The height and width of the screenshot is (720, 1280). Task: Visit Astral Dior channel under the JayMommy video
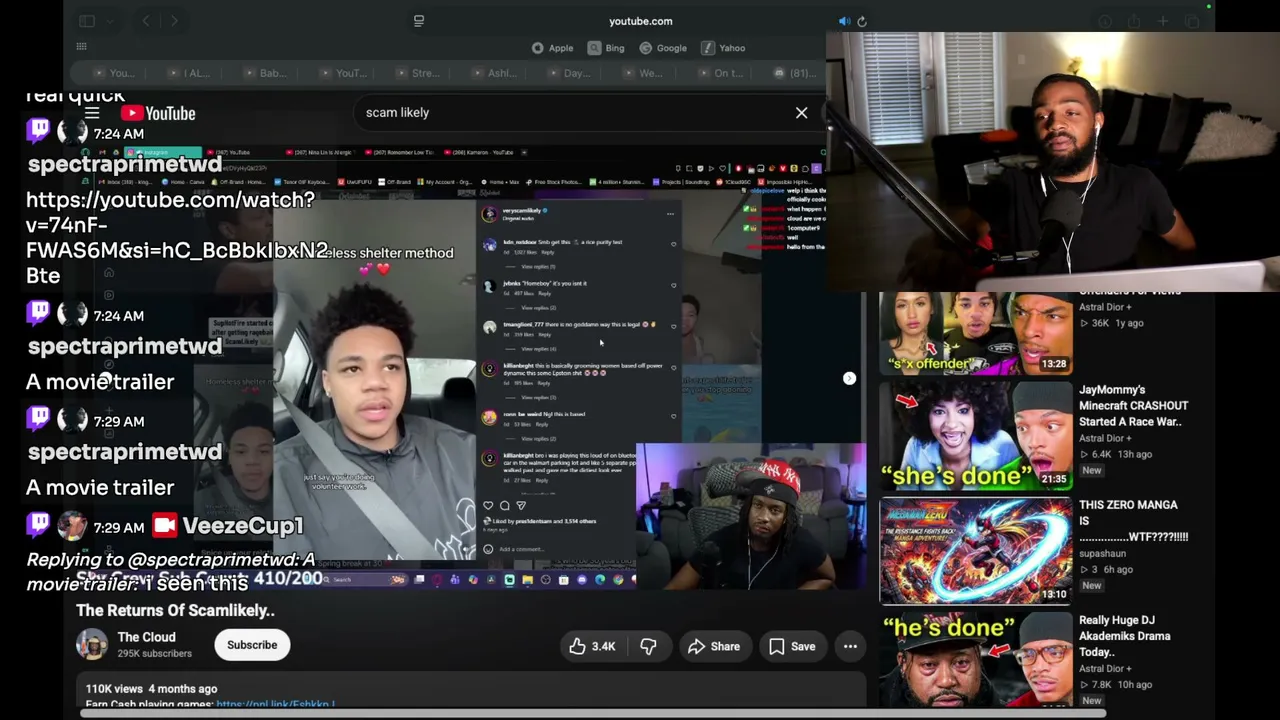1105,438
